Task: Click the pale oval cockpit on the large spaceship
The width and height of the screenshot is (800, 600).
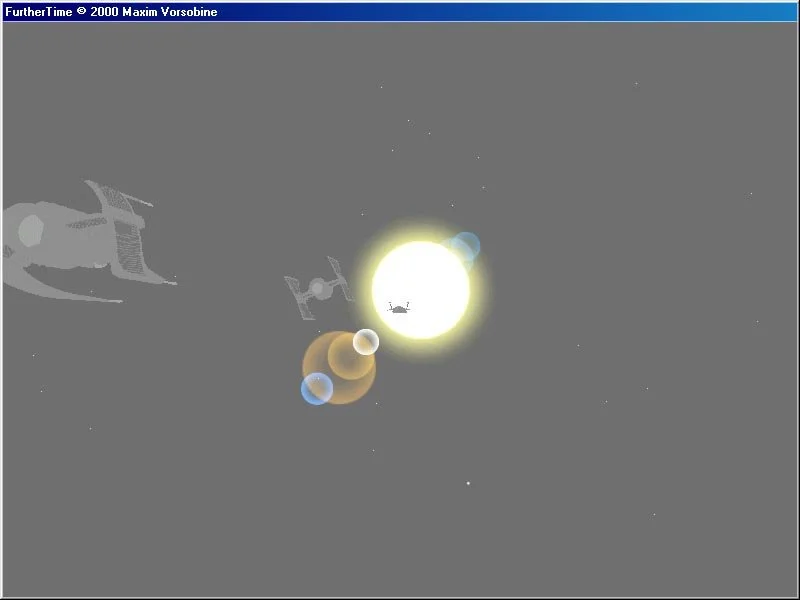Action: pos(30,230)
